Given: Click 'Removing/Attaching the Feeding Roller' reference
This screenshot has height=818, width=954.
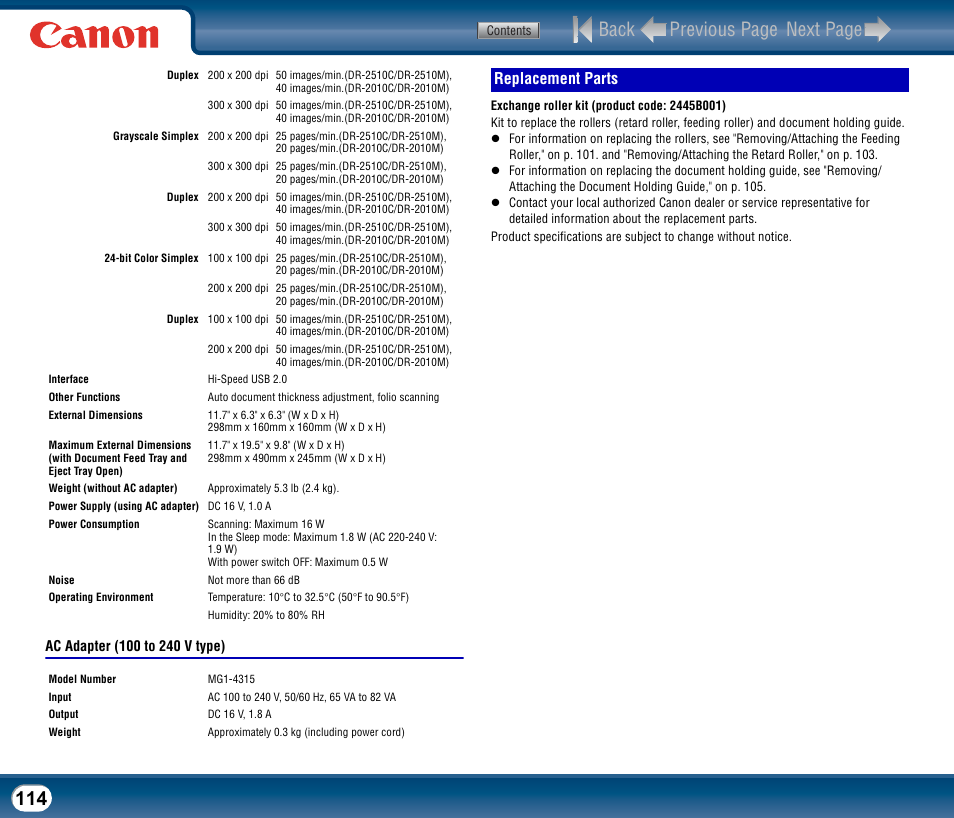Looking at the screenshot, I should [704, 147].
